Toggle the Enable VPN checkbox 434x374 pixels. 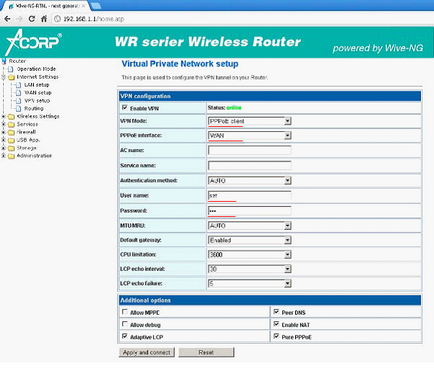(x=125, y=108)
